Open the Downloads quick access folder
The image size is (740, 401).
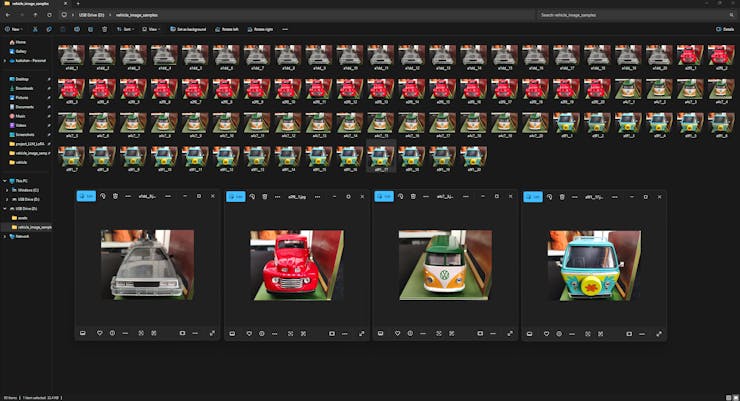pos(25,88)
